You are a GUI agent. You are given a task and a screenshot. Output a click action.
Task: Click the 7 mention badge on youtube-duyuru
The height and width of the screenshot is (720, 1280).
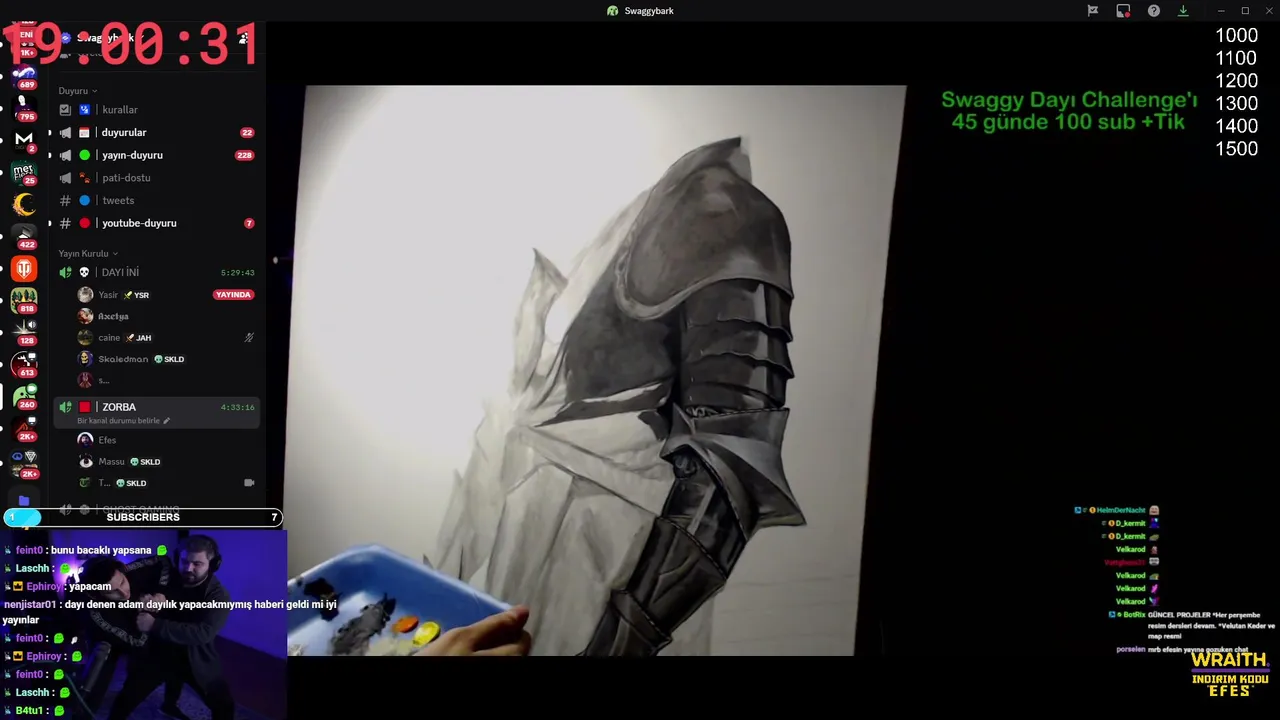pos(249,223)
